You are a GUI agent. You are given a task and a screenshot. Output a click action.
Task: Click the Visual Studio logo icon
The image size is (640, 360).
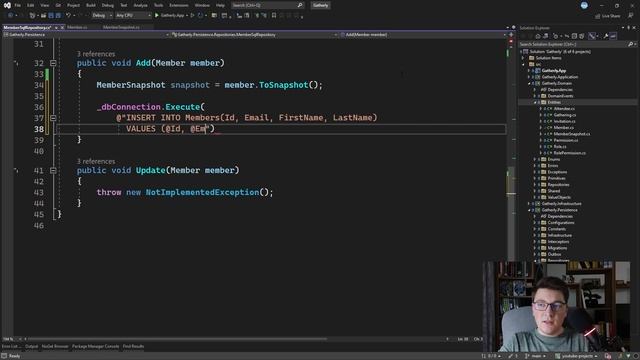tap(7, 5)
